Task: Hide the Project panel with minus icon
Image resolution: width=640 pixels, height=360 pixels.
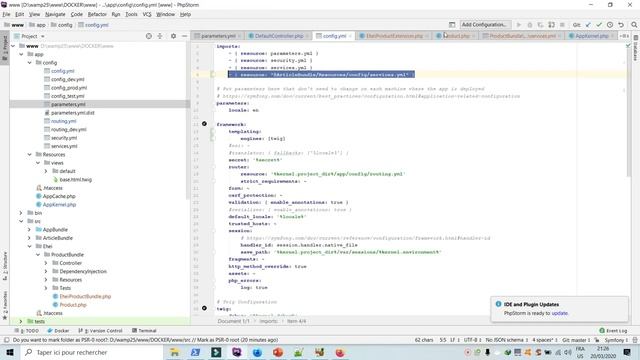Action: coord(184,36)
